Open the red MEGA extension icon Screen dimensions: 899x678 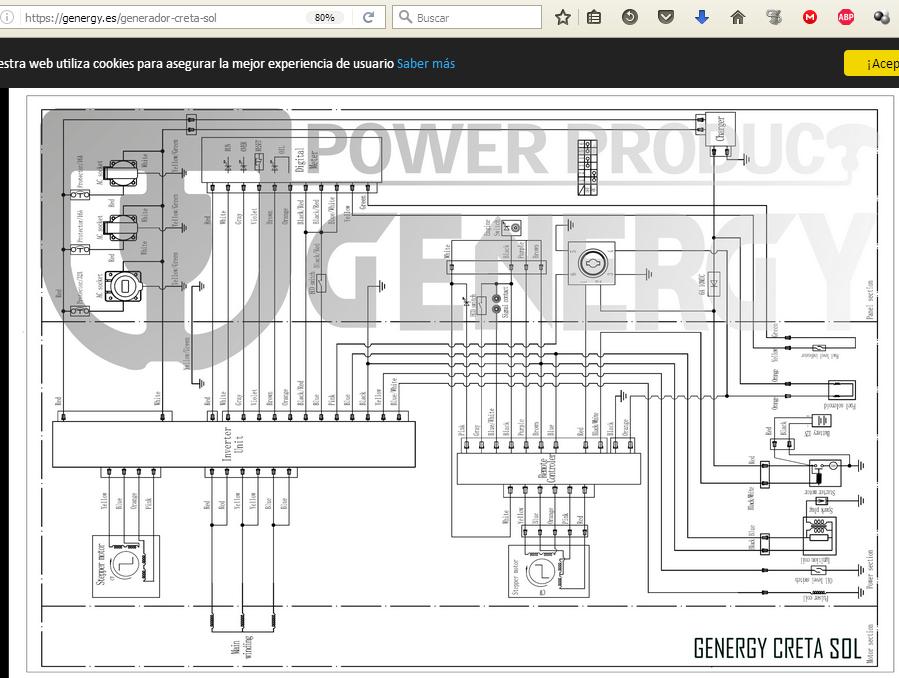click(810, 18)
